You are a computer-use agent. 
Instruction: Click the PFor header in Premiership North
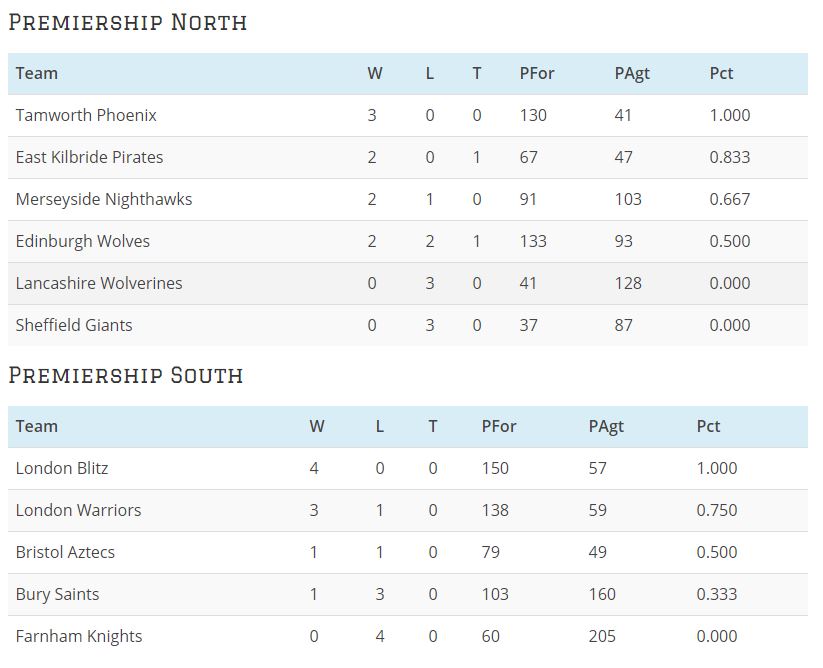[x=537, y=73]
